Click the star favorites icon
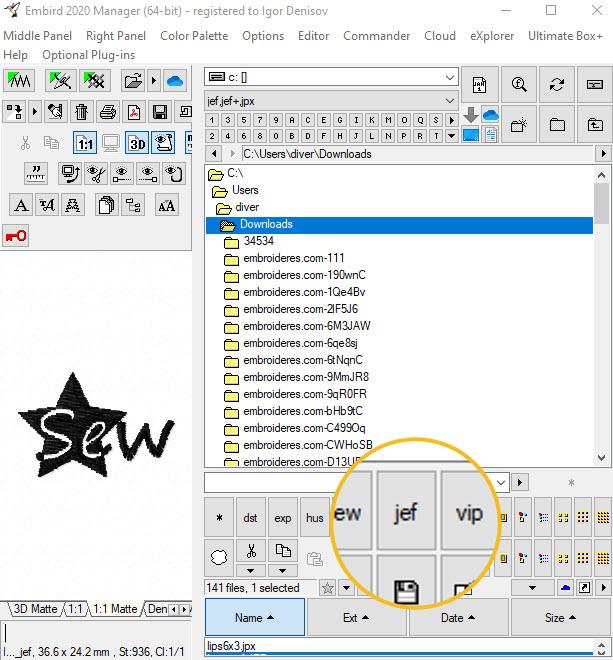The height and width of the screenshot is (660, 613). click(x=328, y=588)
